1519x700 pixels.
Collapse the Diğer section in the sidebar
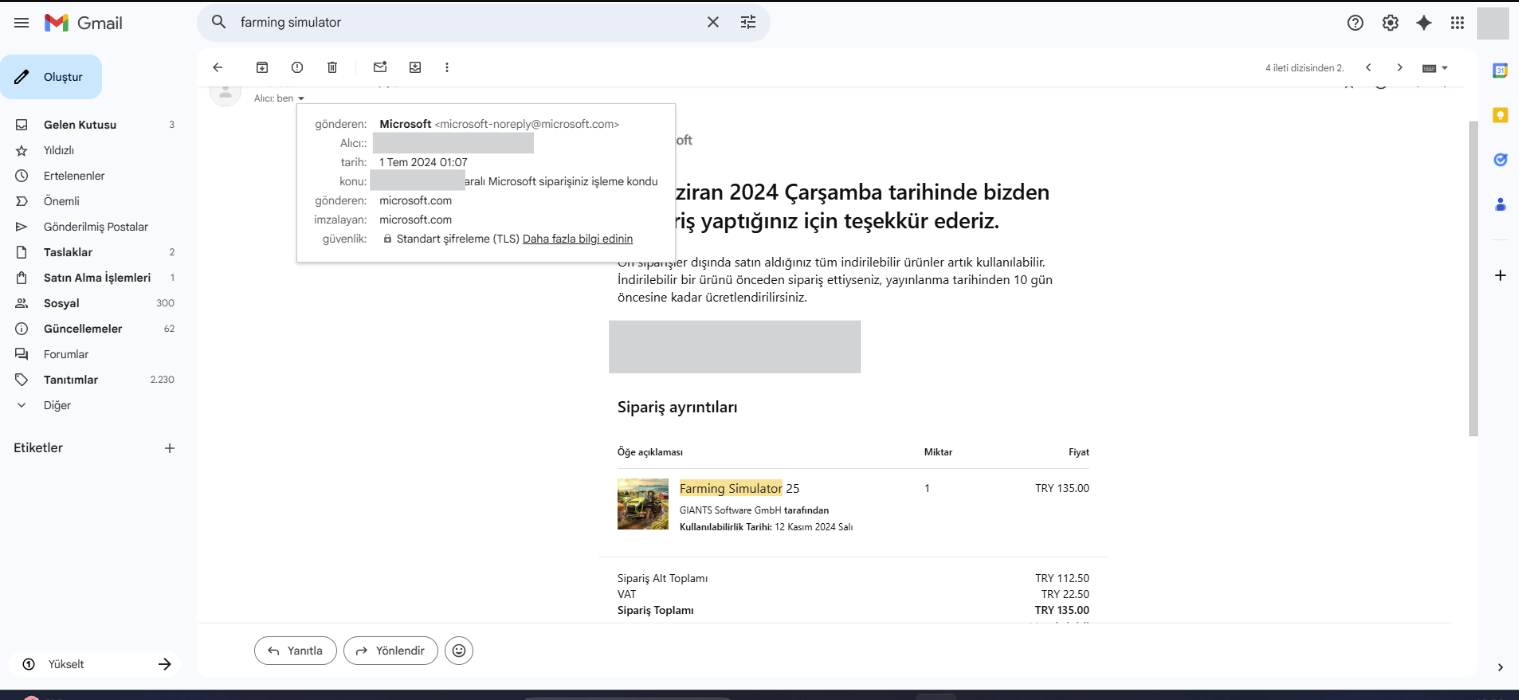[x=23, y=405]
